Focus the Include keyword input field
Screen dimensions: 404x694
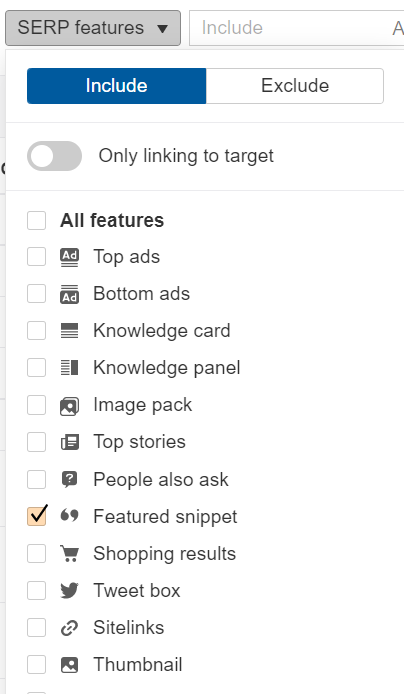tap(296, 28)
